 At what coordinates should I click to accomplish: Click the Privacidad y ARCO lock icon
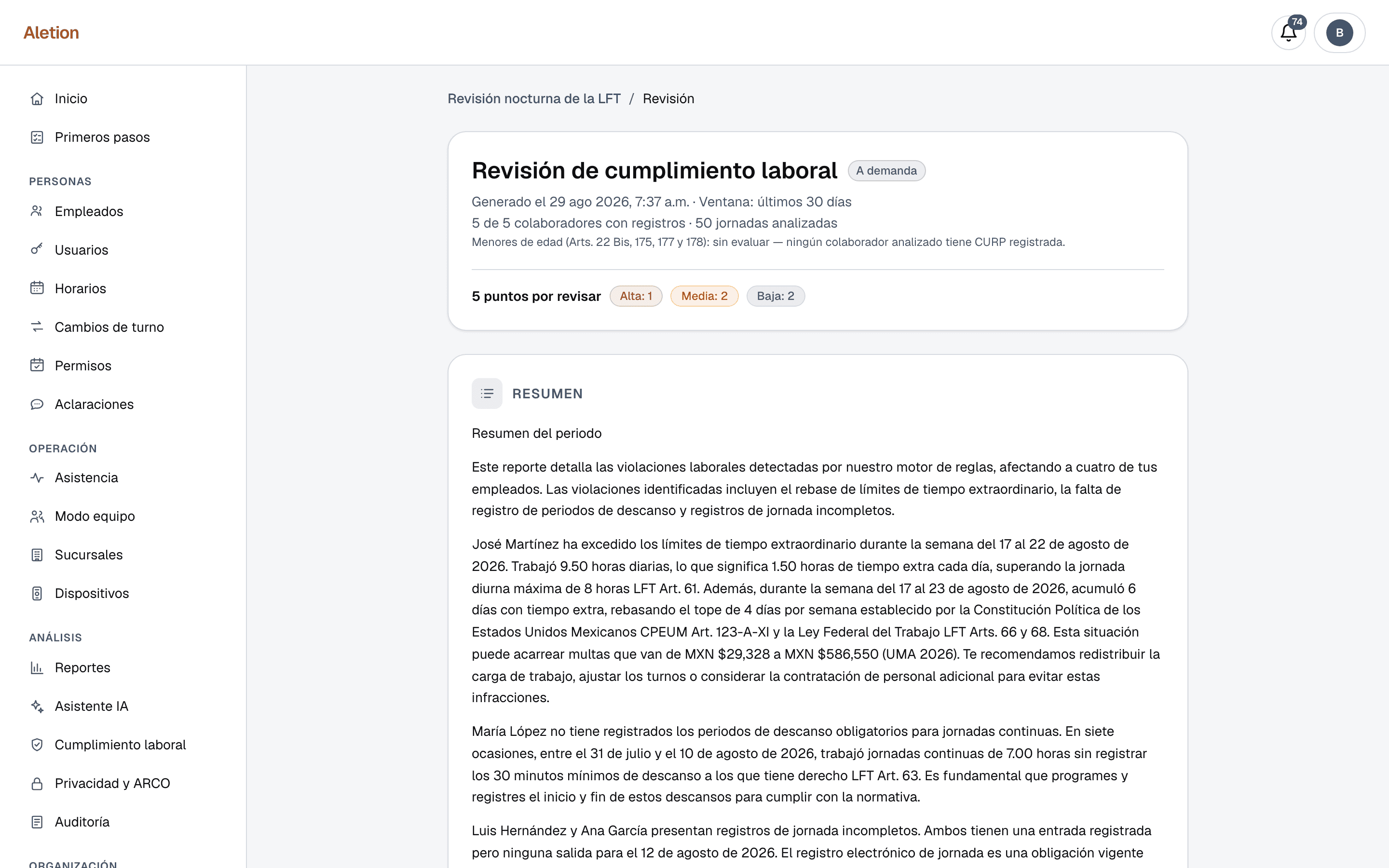click(37, 783)
